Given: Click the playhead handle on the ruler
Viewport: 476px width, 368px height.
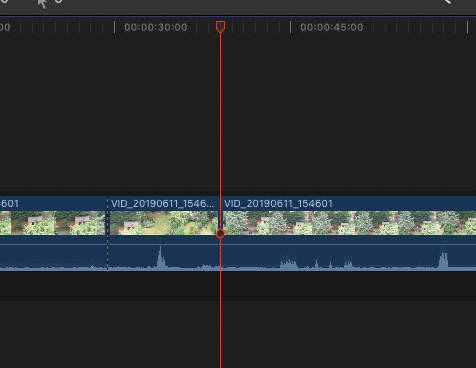Looking at the screenshot, I should [x=220, y=27].
